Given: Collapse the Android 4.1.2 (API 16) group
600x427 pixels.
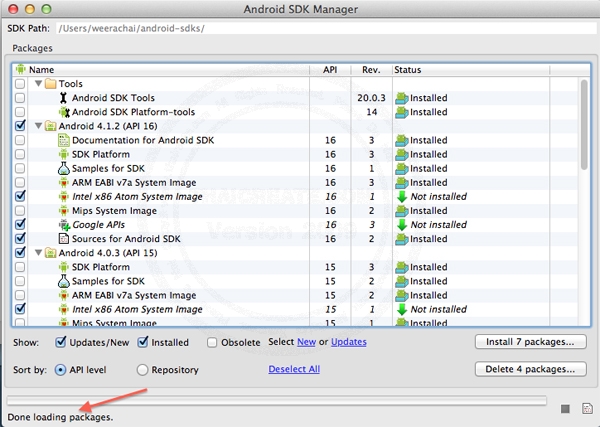Looking at the screenshot, I should click(x=38, y=125).
